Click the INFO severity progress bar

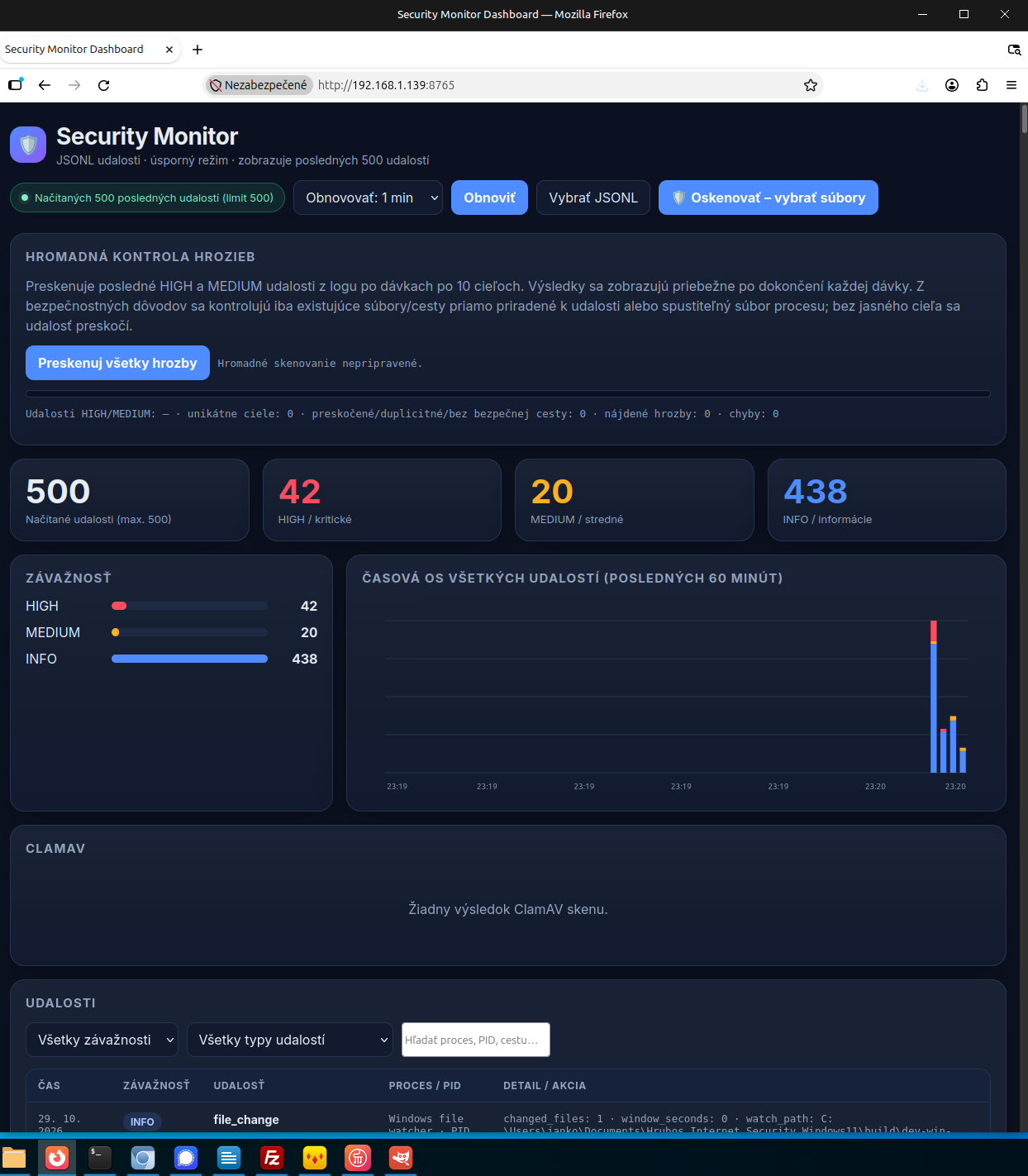tap(189, 659)
